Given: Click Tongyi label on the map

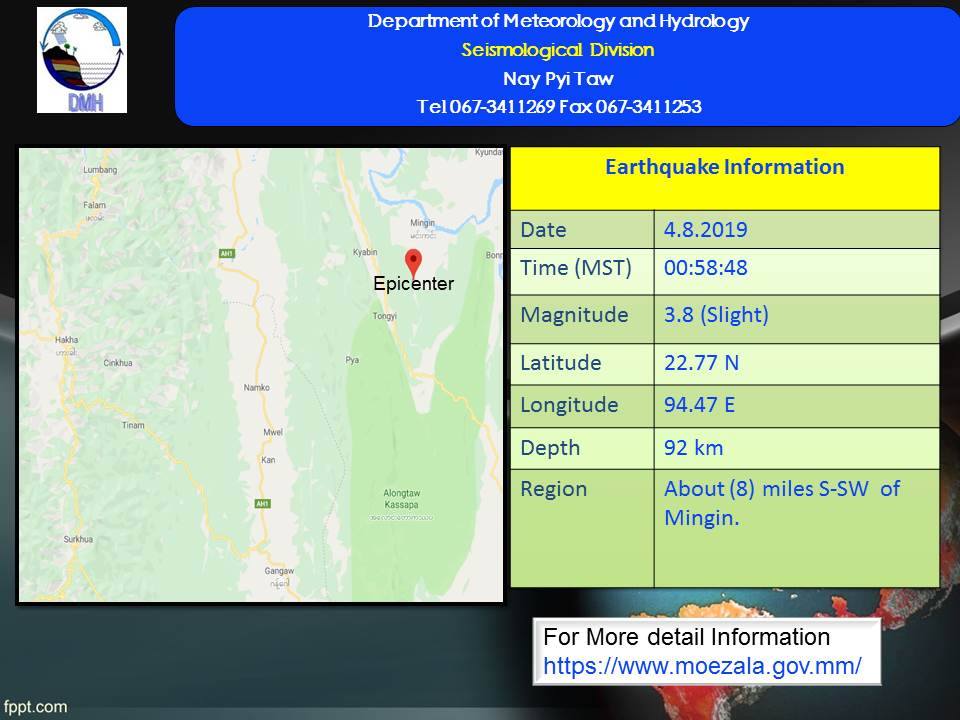Looking at the screenshot, I should [384, 317].
